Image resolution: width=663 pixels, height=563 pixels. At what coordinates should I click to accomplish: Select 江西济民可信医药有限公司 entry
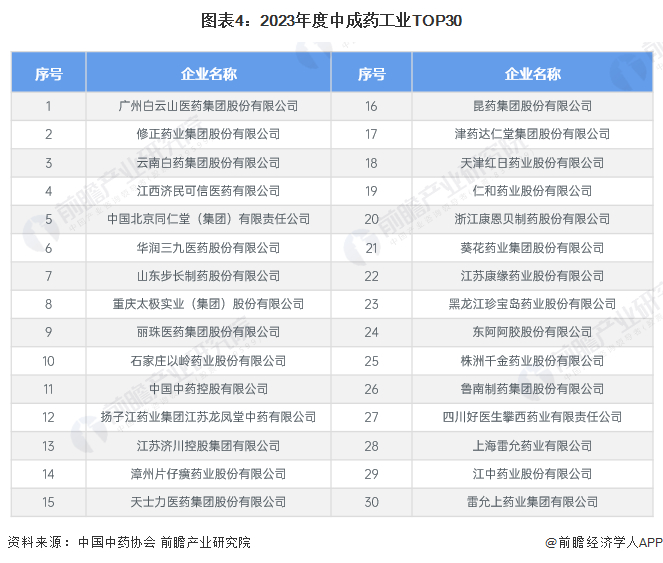click(208, 191)
